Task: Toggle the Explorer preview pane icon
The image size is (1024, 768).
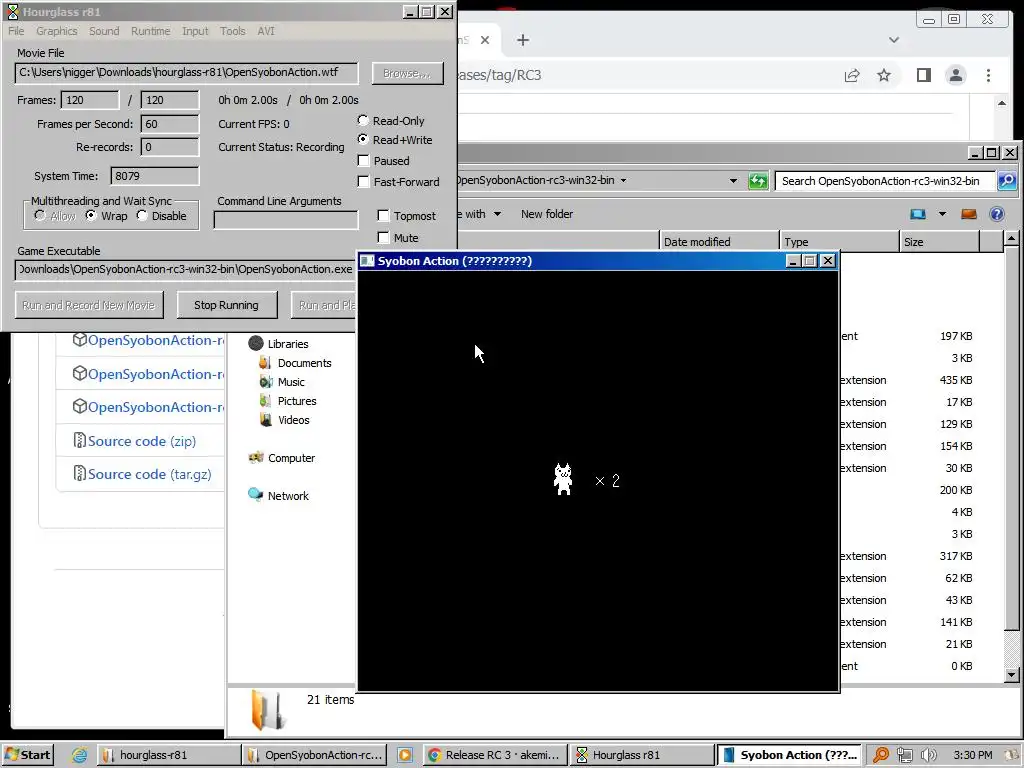Action: coord(968,214)
